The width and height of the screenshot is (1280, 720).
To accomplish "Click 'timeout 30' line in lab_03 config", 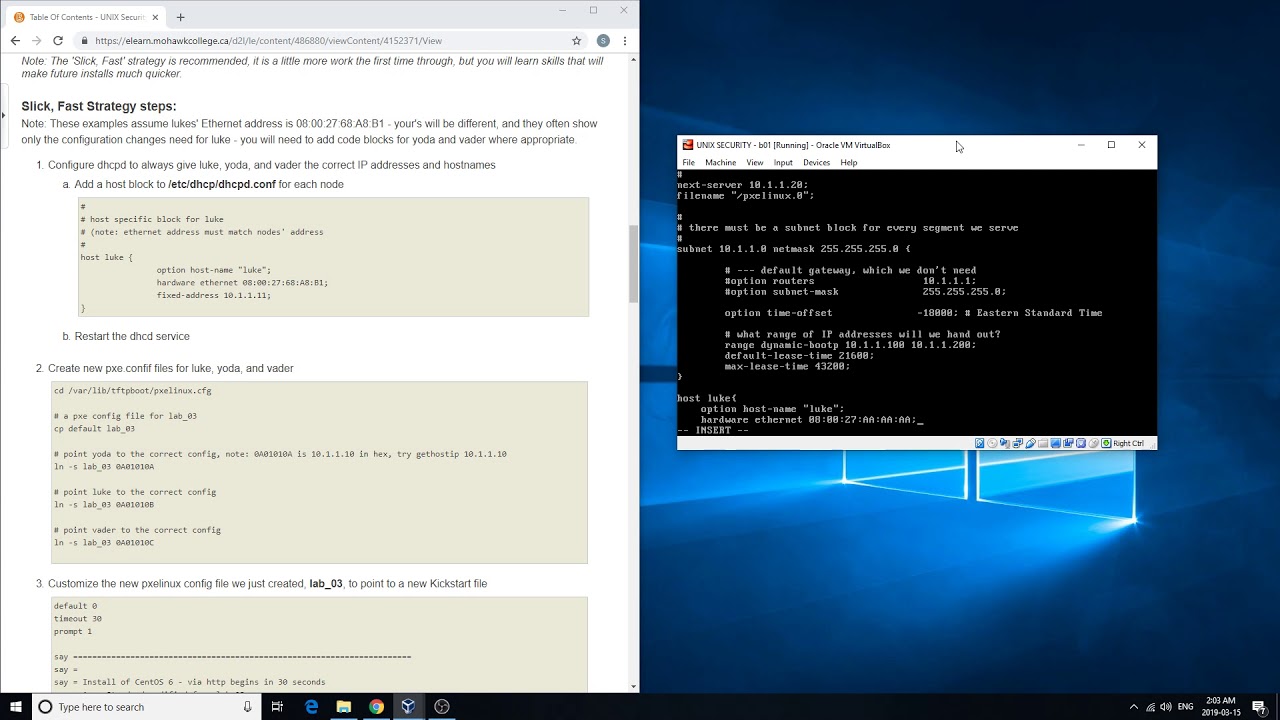I will coord(78,619).
